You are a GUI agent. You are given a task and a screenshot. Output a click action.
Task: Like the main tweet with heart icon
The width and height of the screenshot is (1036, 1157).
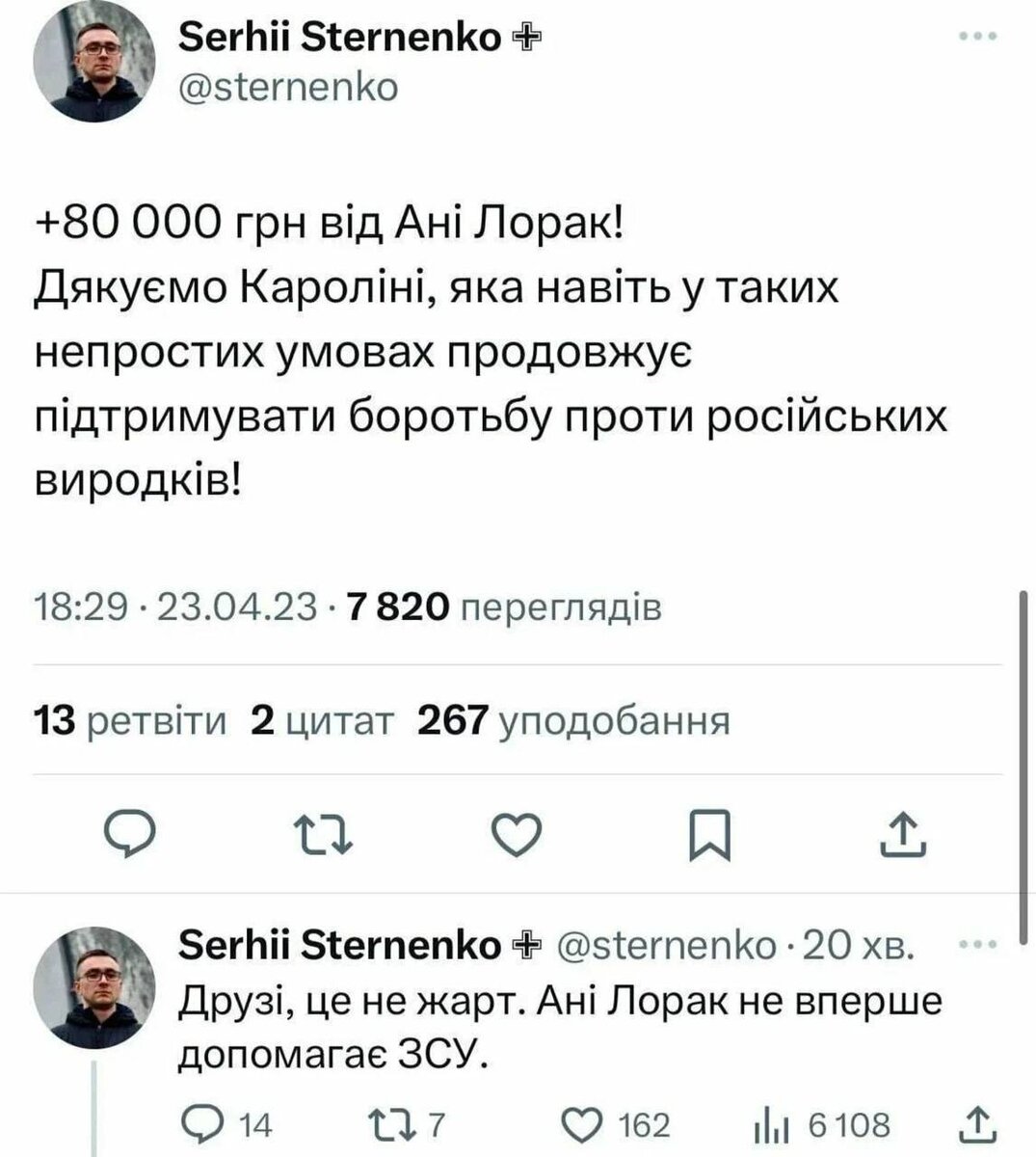tap(517, 834)
